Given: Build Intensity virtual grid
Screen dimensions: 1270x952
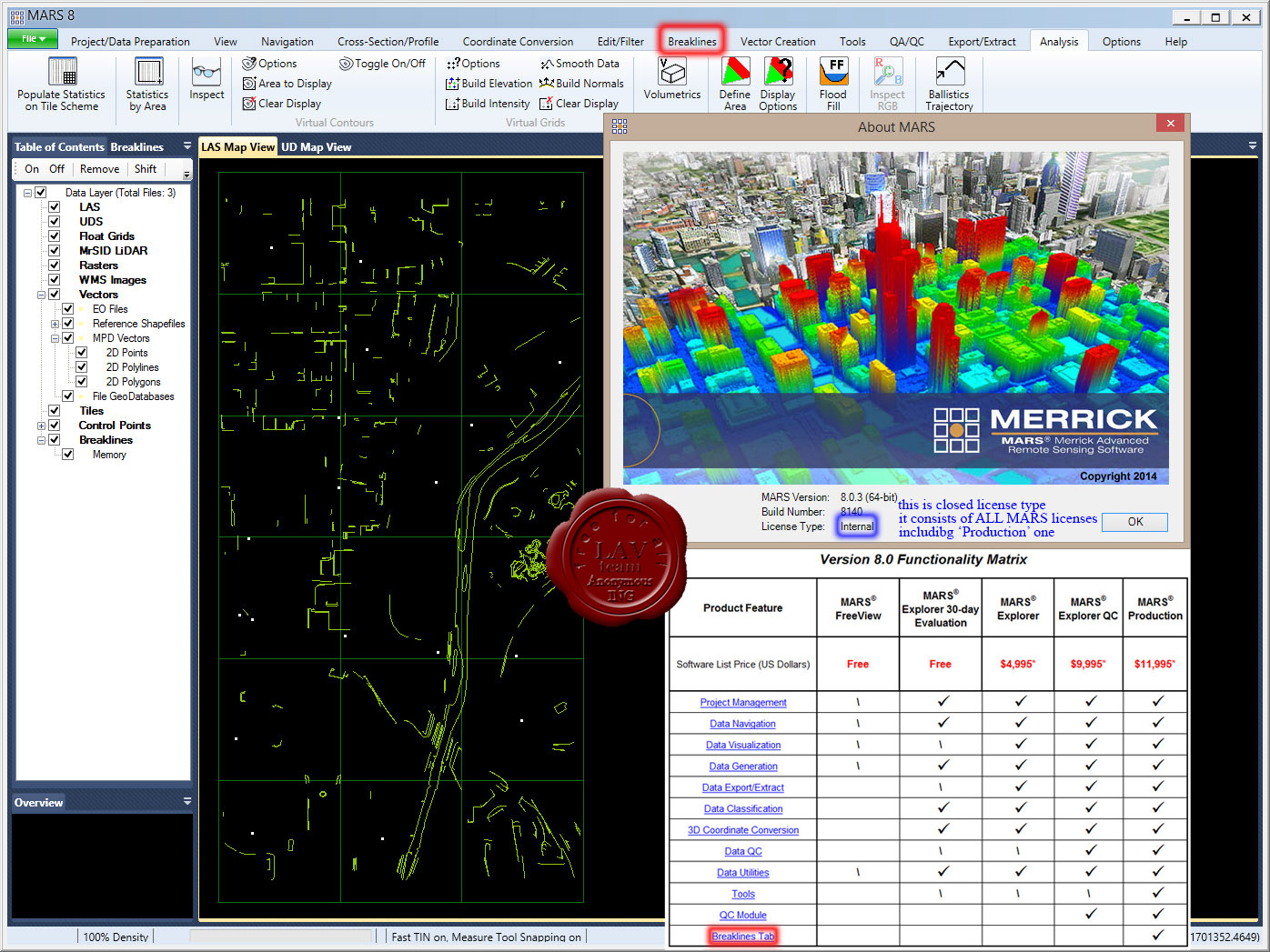Looking at the screenshot, I should 488,104.
